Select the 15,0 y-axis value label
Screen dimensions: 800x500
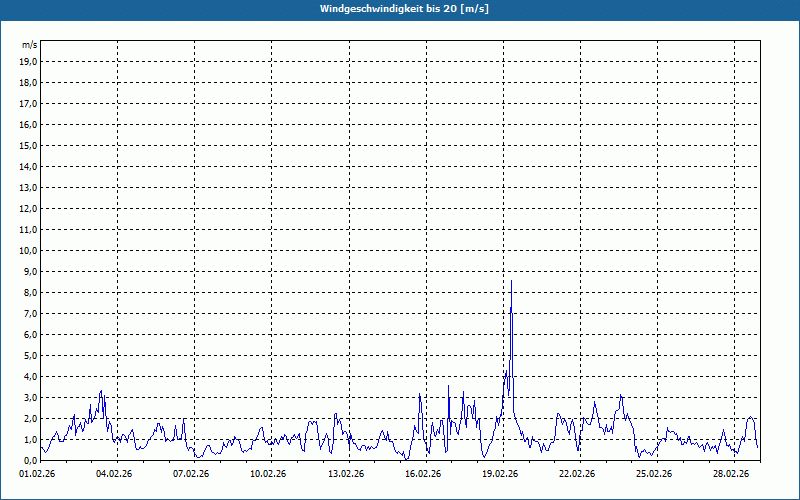28,146
